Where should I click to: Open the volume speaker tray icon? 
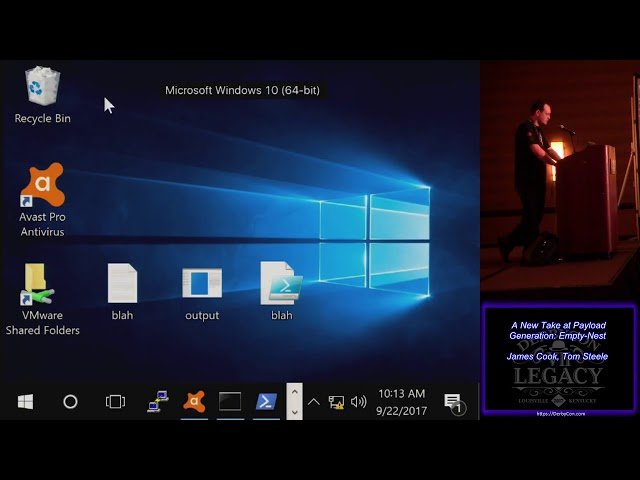point(358,402)
